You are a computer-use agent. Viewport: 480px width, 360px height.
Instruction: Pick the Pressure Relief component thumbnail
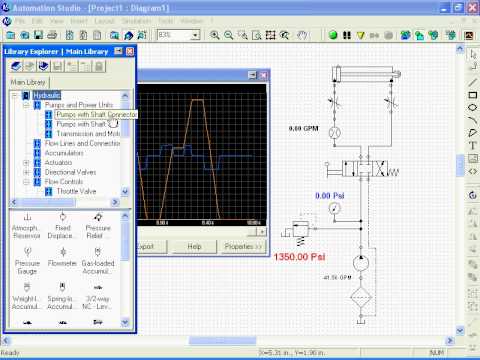98,227
